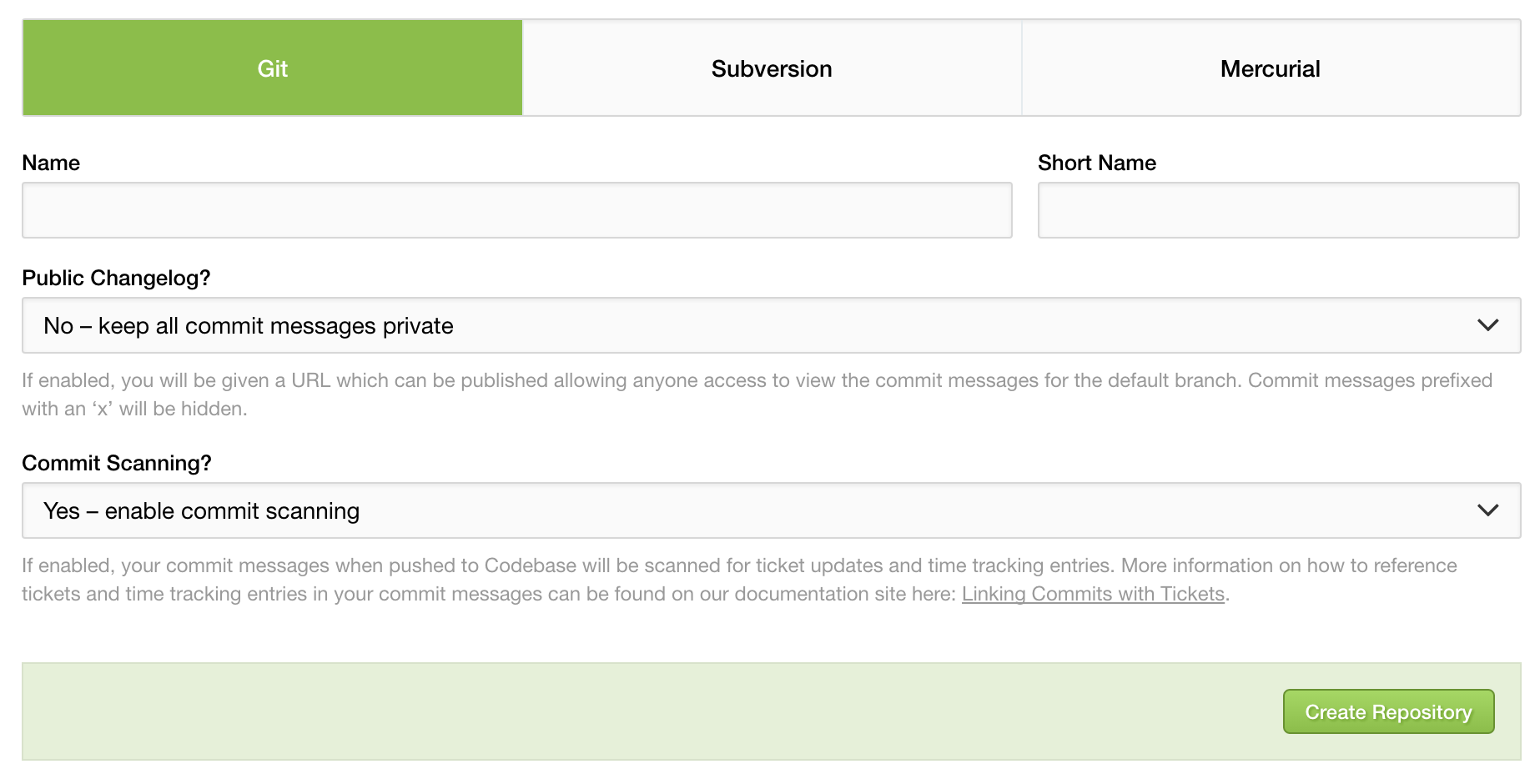Image resolution: width=1540 pixels, height=784 pixels.
Task: Click the Public Changelog? label
Action: coord(116,278)
